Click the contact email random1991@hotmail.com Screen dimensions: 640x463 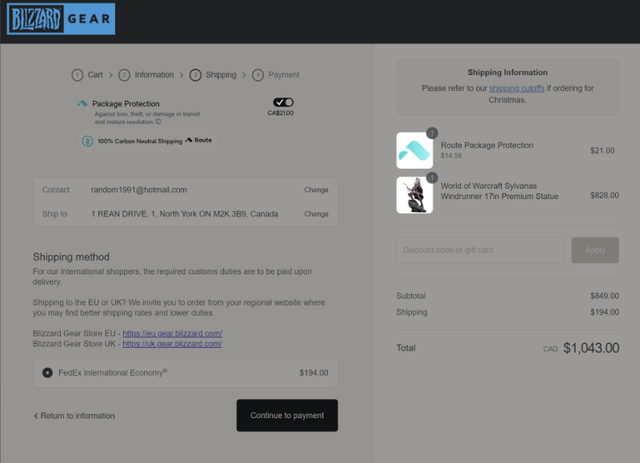click(x=139, y=190)
